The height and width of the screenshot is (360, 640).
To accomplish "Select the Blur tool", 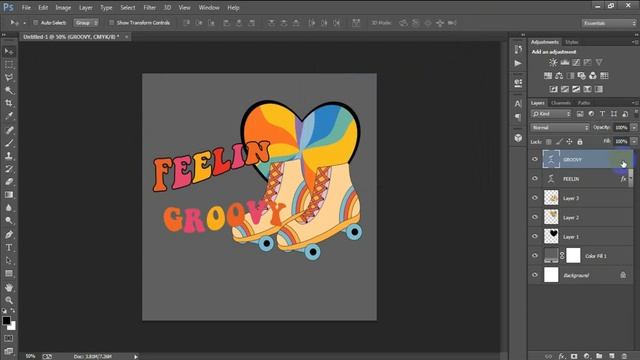I will tap(9, 208).
